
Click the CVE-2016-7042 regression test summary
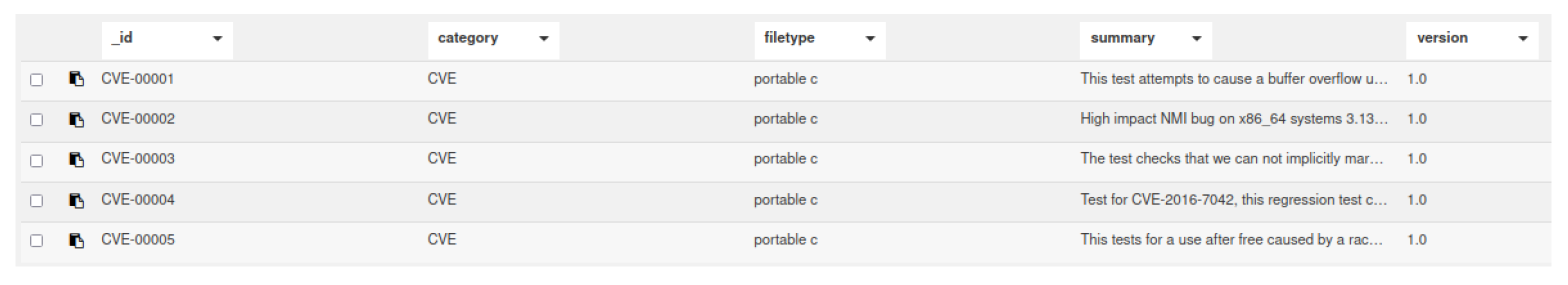pos(1233,199)
